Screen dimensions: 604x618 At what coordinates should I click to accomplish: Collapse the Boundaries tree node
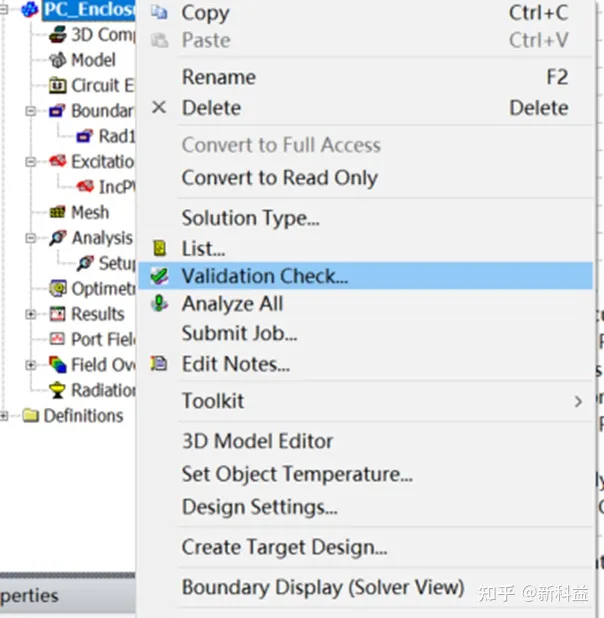30,111
